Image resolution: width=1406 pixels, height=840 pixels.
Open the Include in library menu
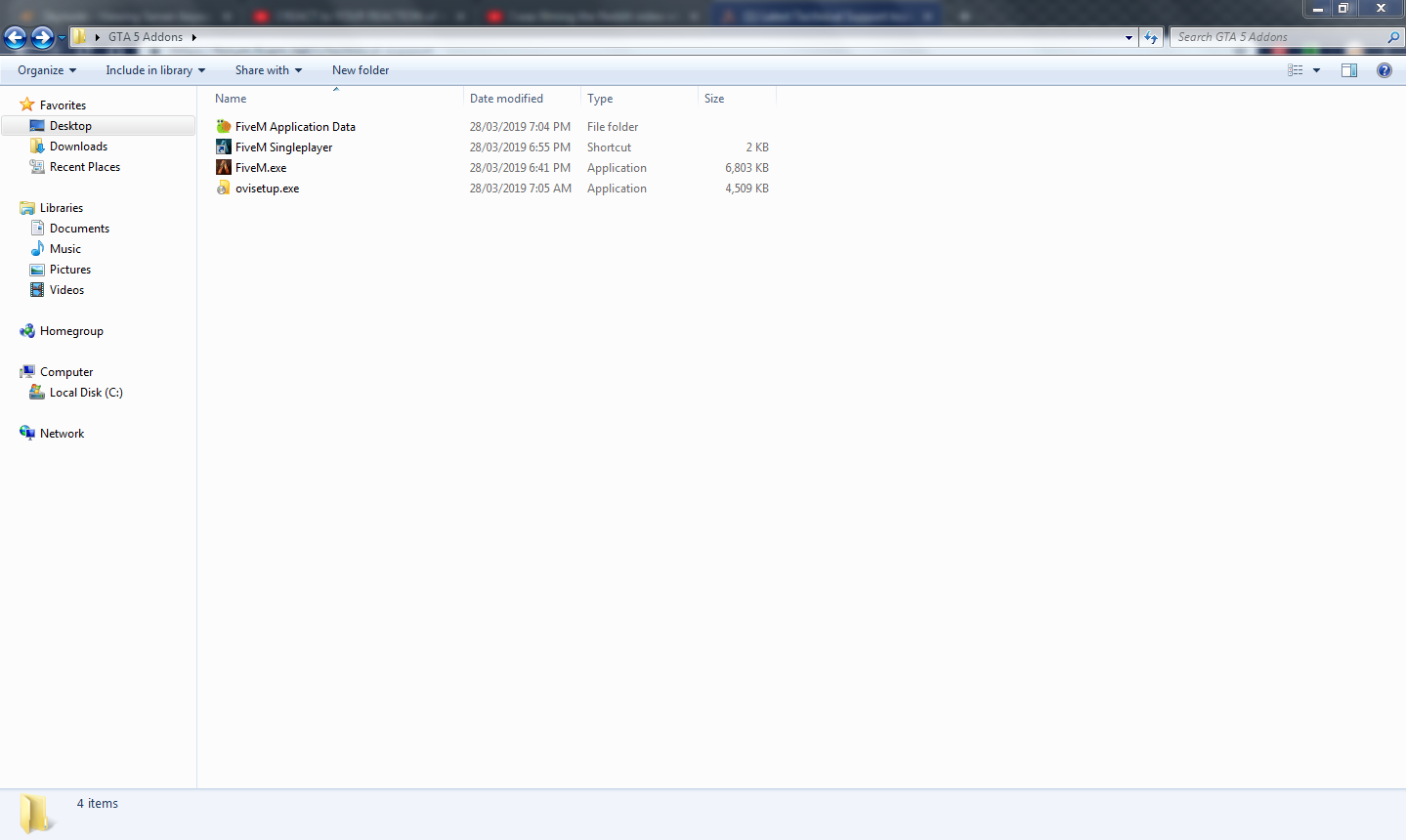point(155,70)
